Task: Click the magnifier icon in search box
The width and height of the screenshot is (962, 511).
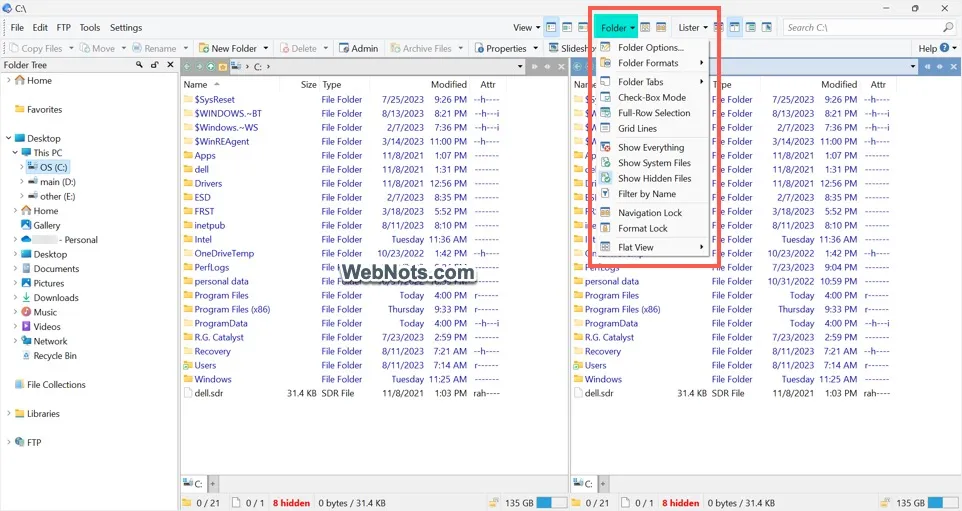Action: [x=948, y=28]
